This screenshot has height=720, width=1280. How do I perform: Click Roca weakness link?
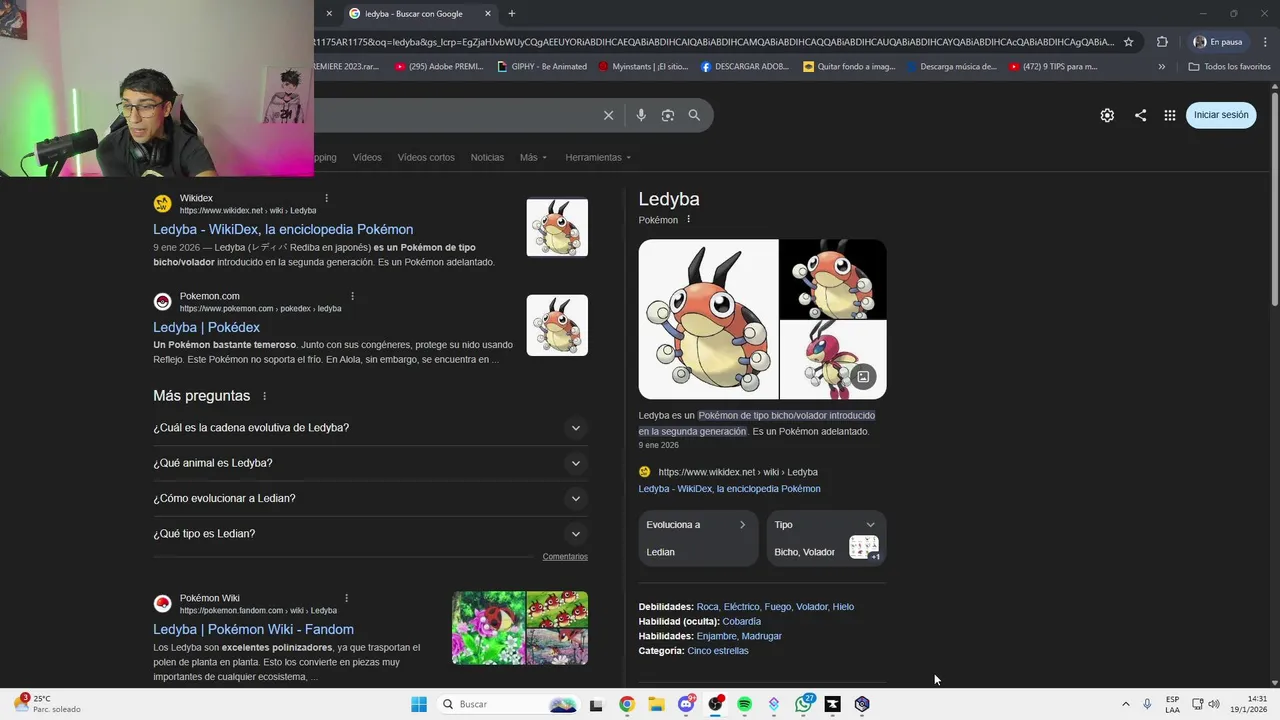707,607
